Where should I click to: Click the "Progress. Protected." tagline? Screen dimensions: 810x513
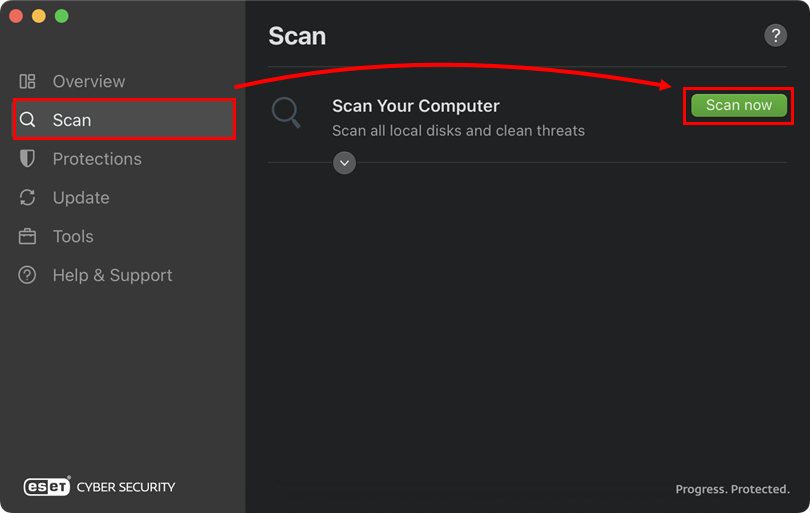[732, 489]
